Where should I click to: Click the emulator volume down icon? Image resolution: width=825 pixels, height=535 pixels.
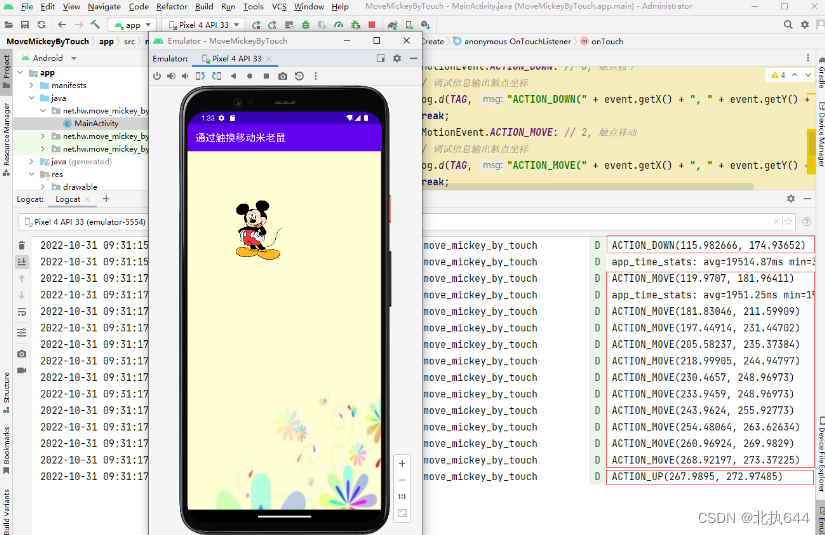(x=185, y=76)
